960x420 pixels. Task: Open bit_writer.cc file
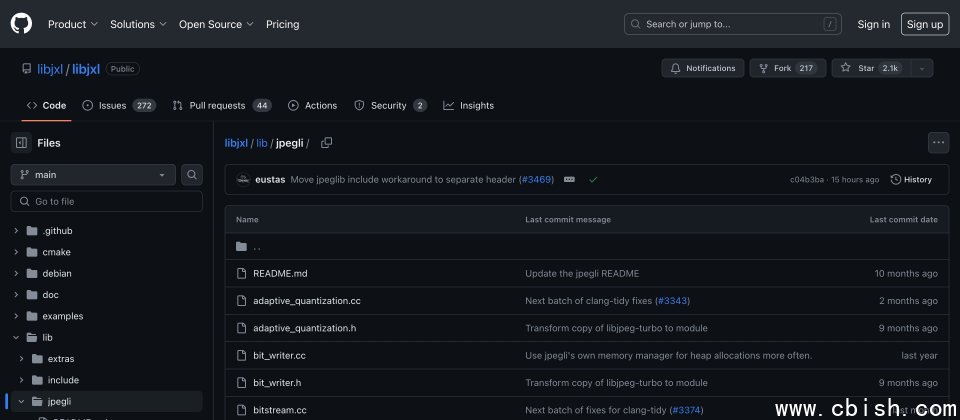click(x=280, y=355)
